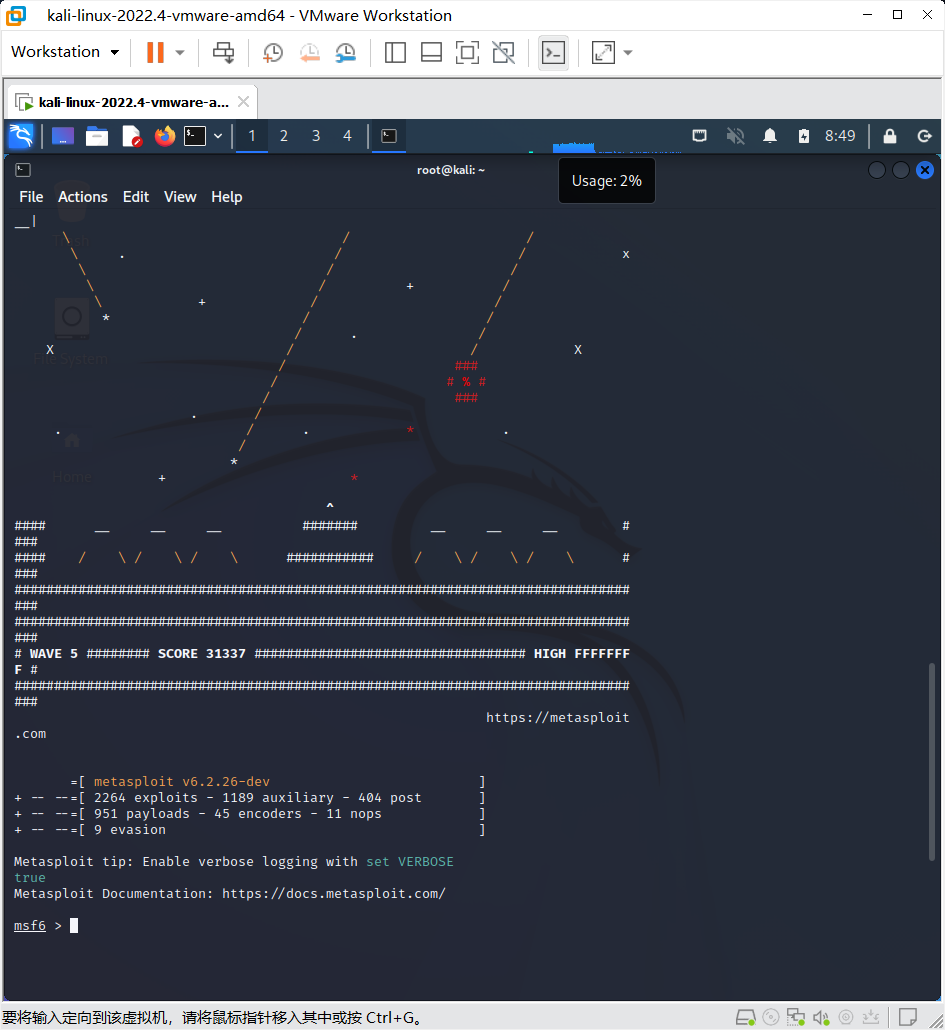Click the network adapter status icon
Image resolution: width=945 pixels, height=1030 pixels.
pos(796,1018)
